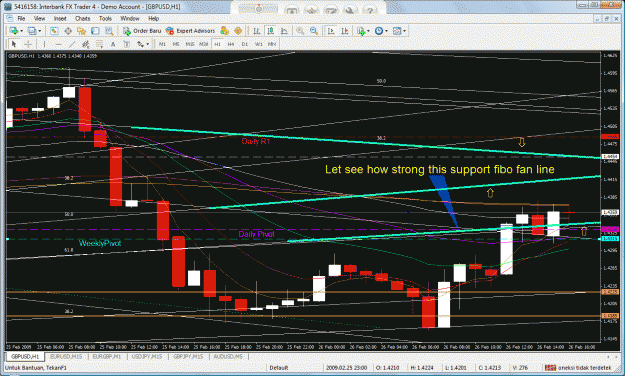Click the orange diamond icon before chart types
The image size is (625, 376).
click(x=238, y=31)
